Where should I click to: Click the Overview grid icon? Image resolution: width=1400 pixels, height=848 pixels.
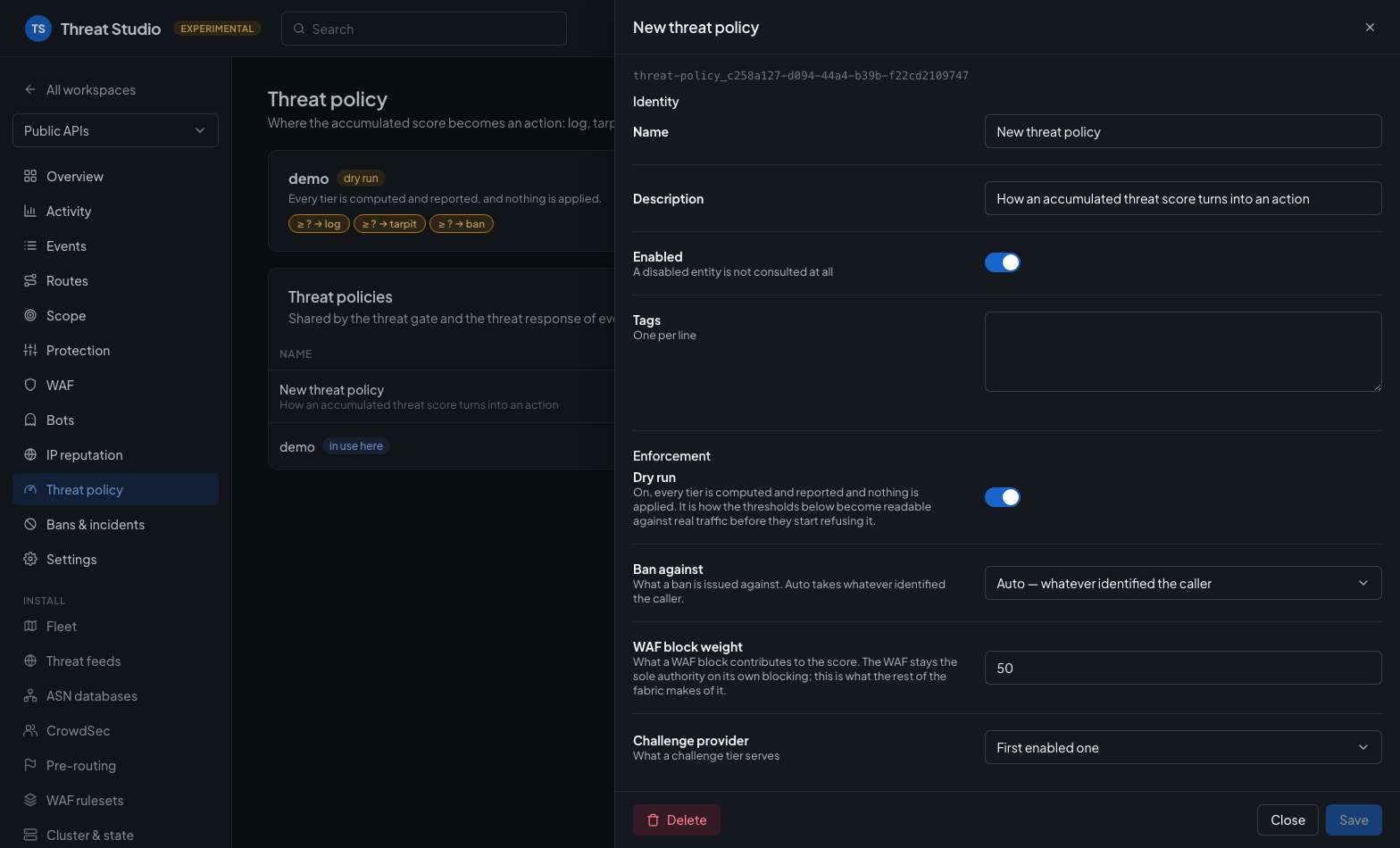tap(30, 176)
